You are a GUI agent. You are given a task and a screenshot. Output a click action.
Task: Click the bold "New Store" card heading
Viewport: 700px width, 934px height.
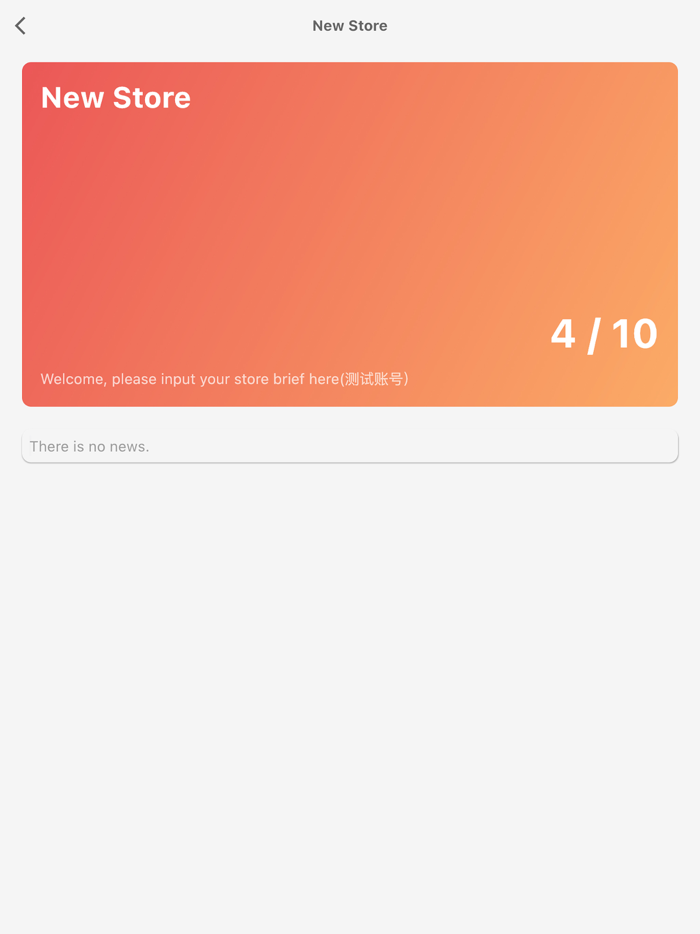[116, 98]
